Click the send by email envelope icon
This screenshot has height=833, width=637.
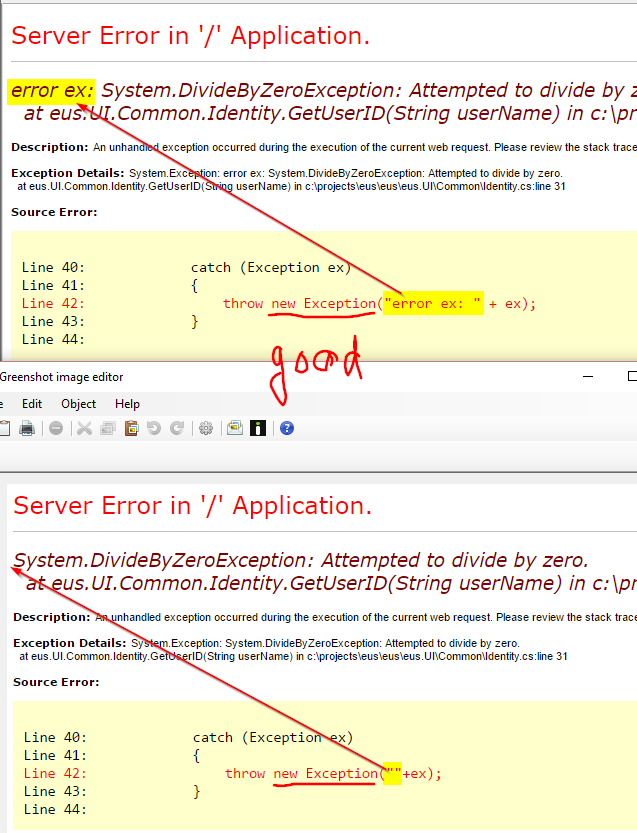tap(235, 428)
